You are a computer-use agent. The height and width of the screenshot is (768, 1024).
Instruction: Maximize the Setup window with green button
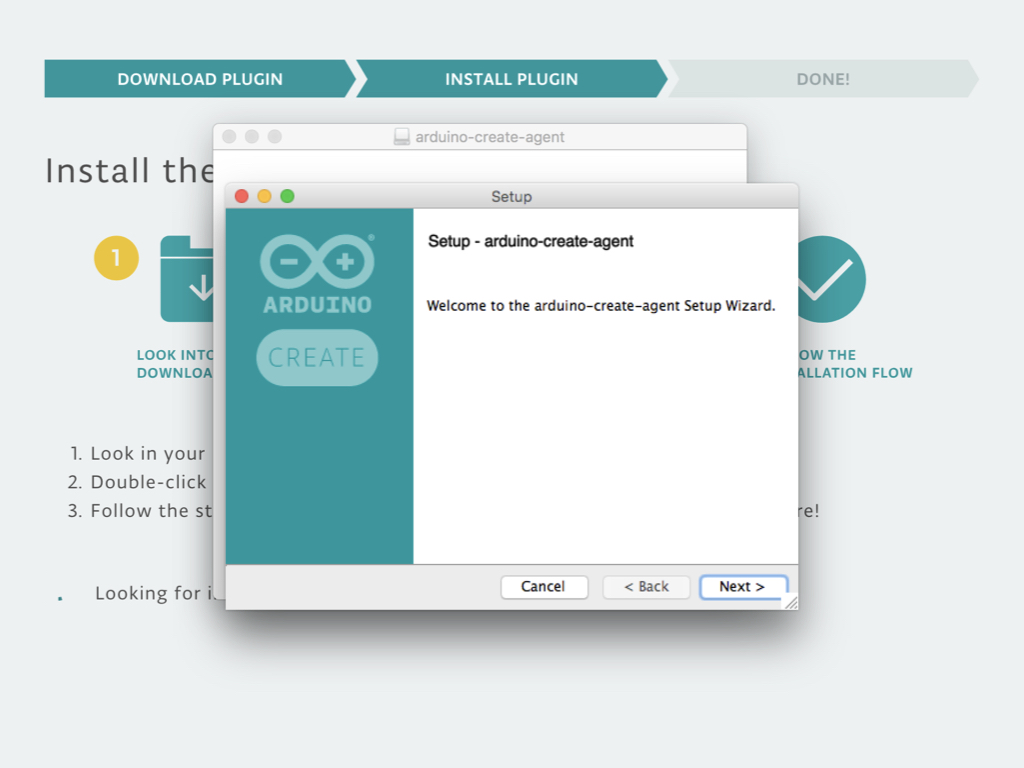point(287,196)
